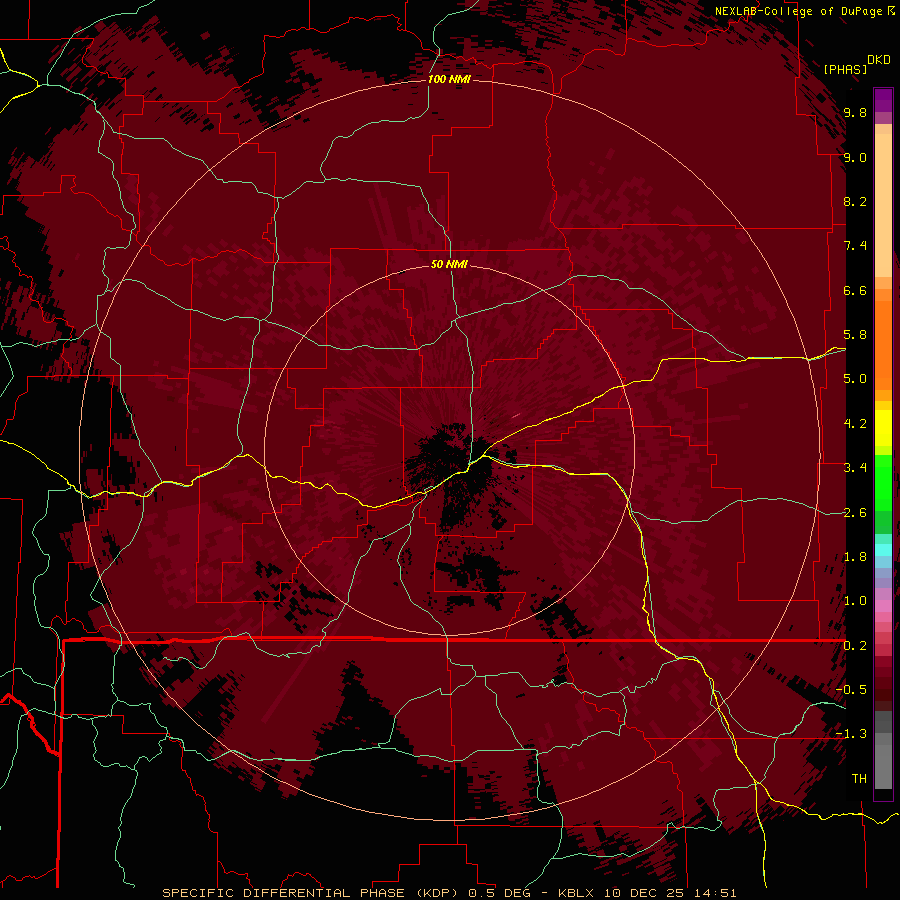Screen dimensions: 900x900
Task: Click the 6.6 color scale value
Action: (x=855, y=290)
